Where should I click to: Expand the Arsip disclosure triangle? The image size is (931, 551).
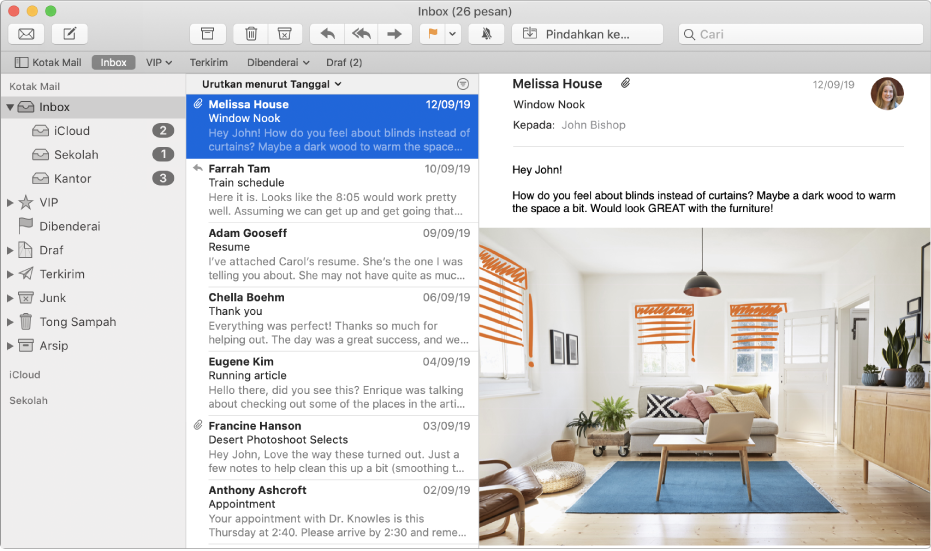point(10,346)
